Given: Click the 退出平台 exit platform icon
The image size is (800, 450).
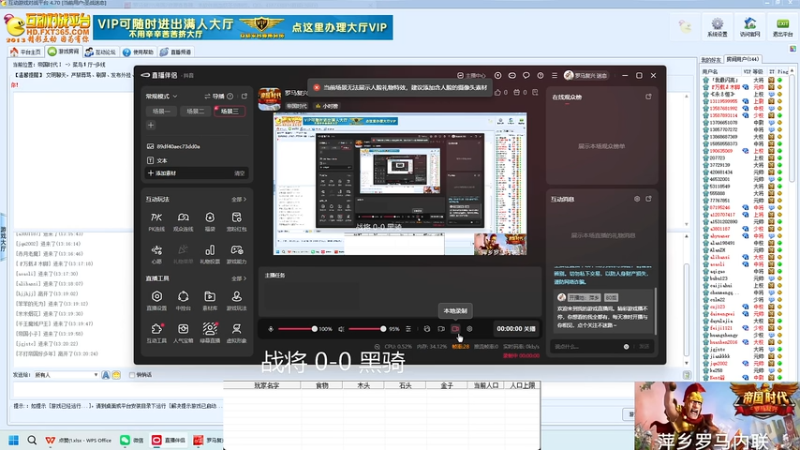Looking at the screenshot, I should click(x=783, y=27).
